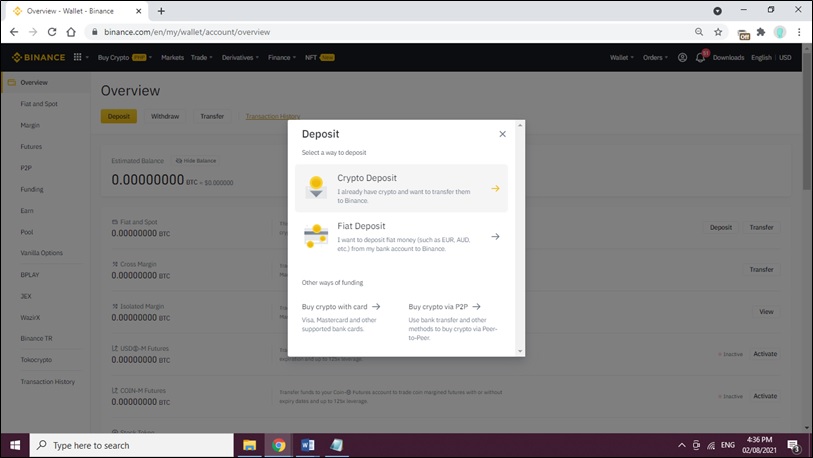Open the notifications bell icon
The height and width of the screenshot is (458, 813).
(700, 58)
